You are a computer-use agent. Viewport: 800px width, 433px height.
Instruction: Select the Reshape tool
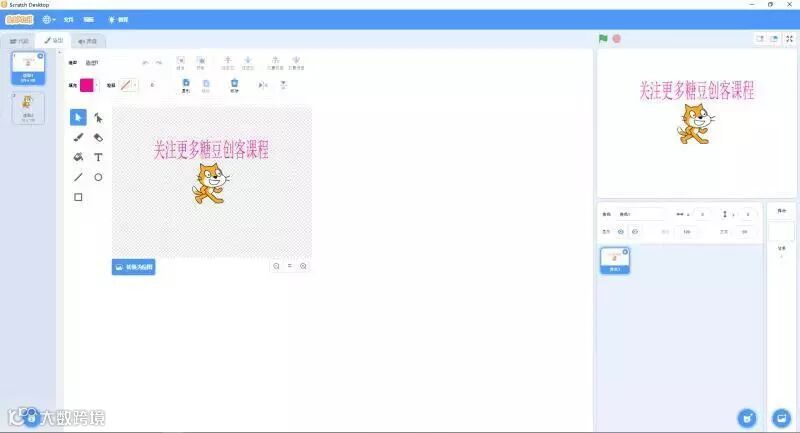[x=98, y=118]
